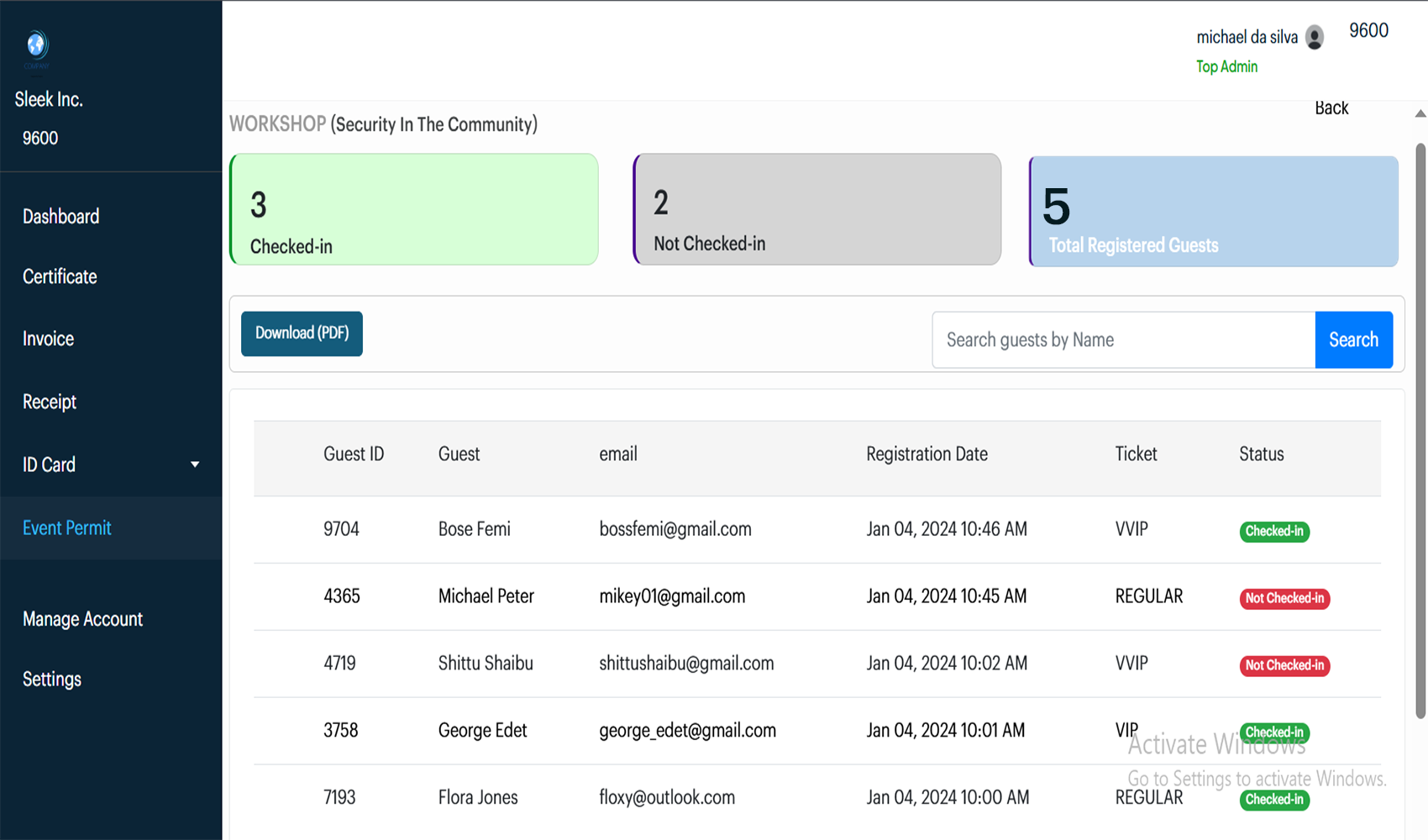1428x840 pixels.
Task: Open the Event Permit page
Action: [x=67, y=528]
